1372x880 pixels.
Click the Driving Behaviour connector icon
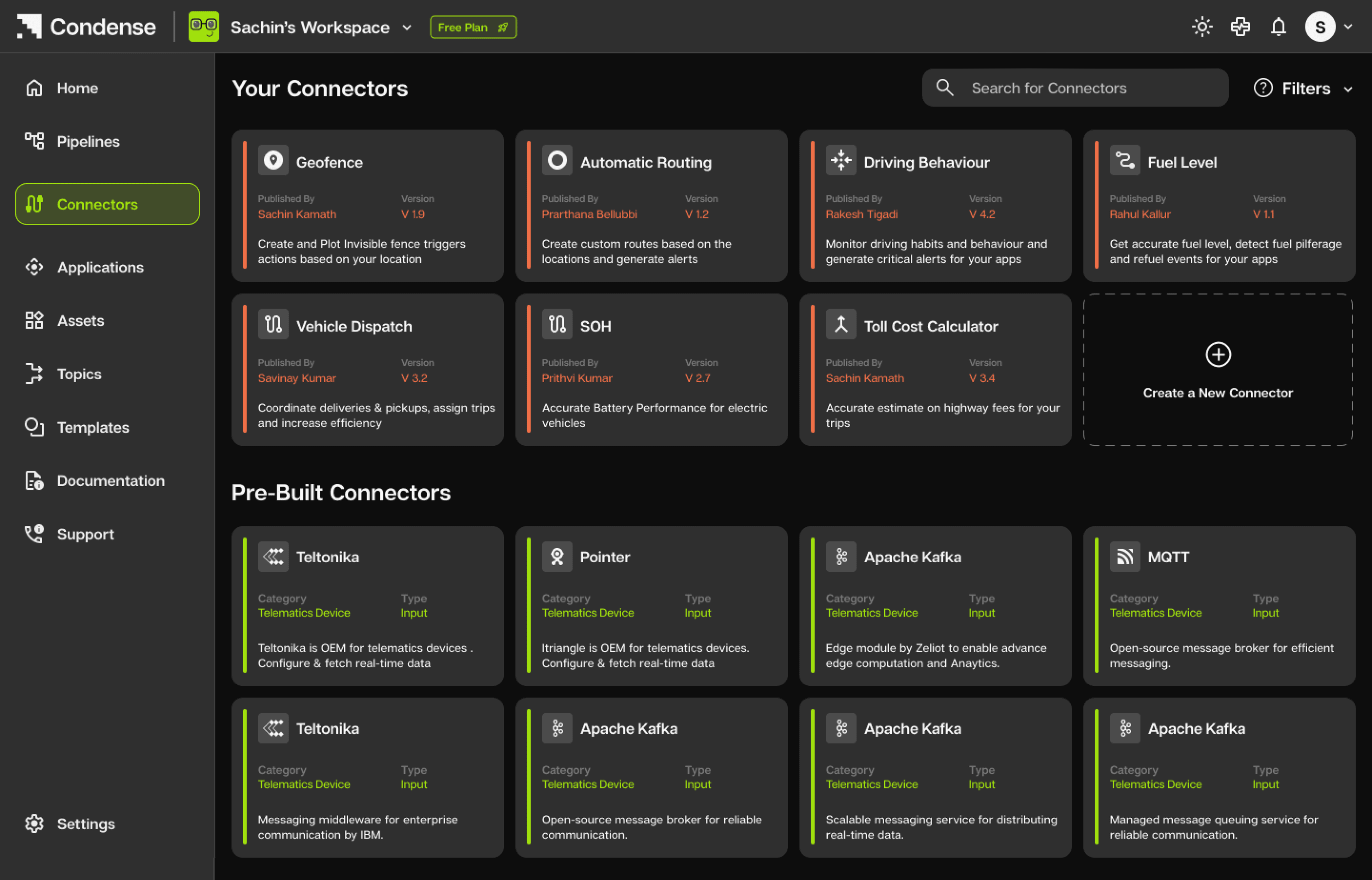tap(841, 161)
